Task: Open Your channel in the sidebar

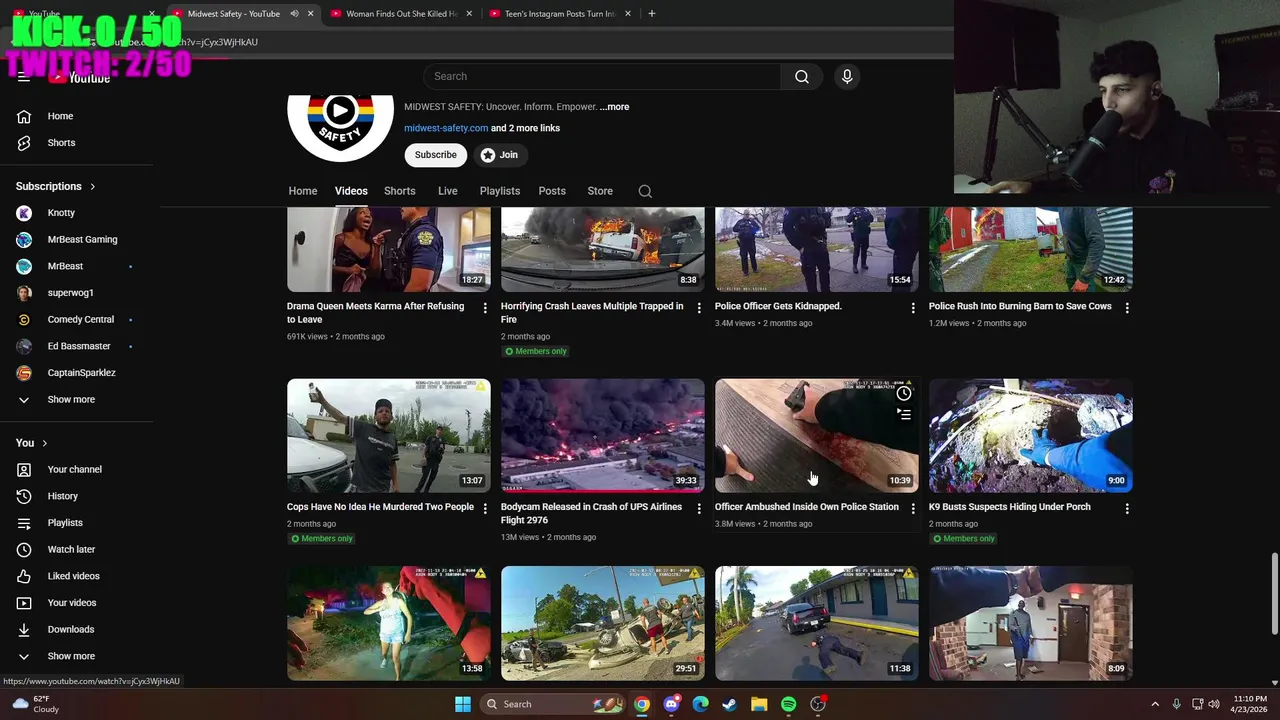Action: coord(76,469)
